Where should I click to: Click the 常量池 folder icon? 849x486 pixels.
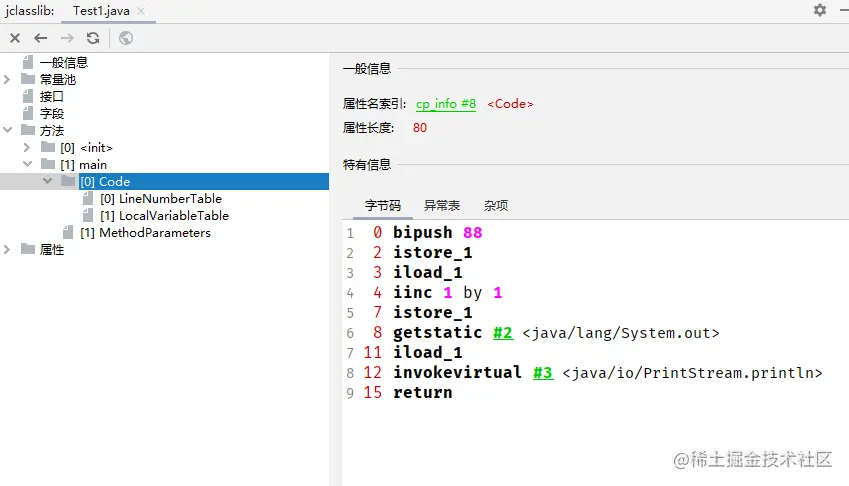click(x=28, y=79)
